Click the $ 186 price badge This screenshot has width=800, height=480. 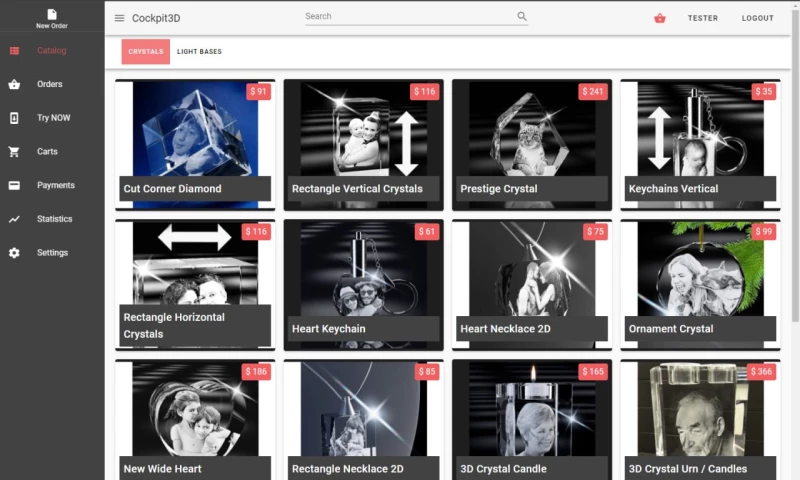click(256, 371)
